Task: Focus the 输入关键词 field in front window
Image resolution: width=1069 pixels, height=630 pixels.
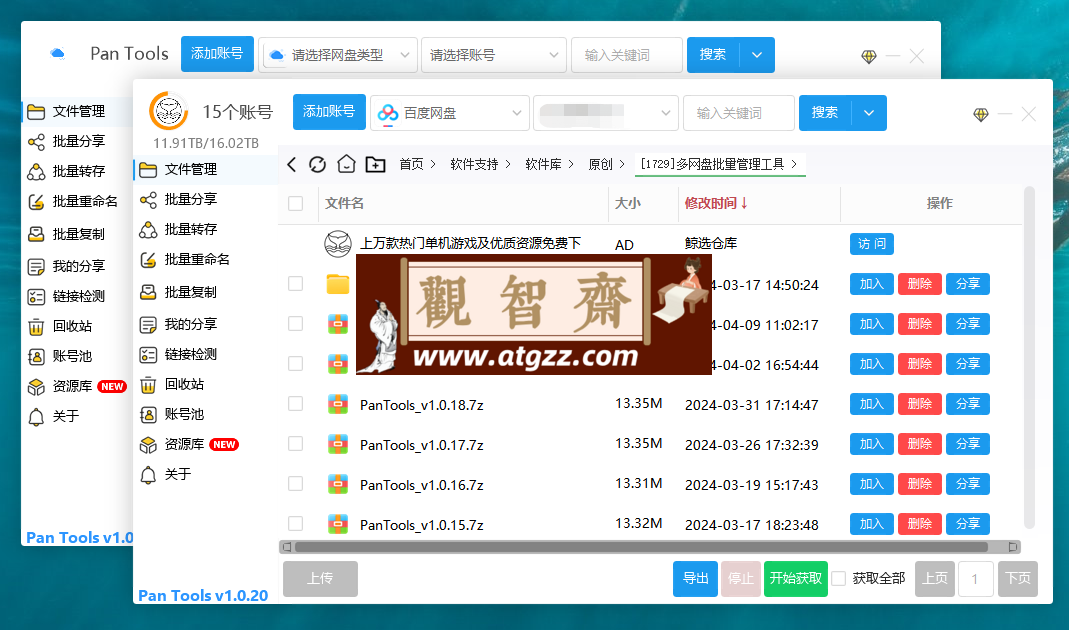Action: click(x=739, y=113)
